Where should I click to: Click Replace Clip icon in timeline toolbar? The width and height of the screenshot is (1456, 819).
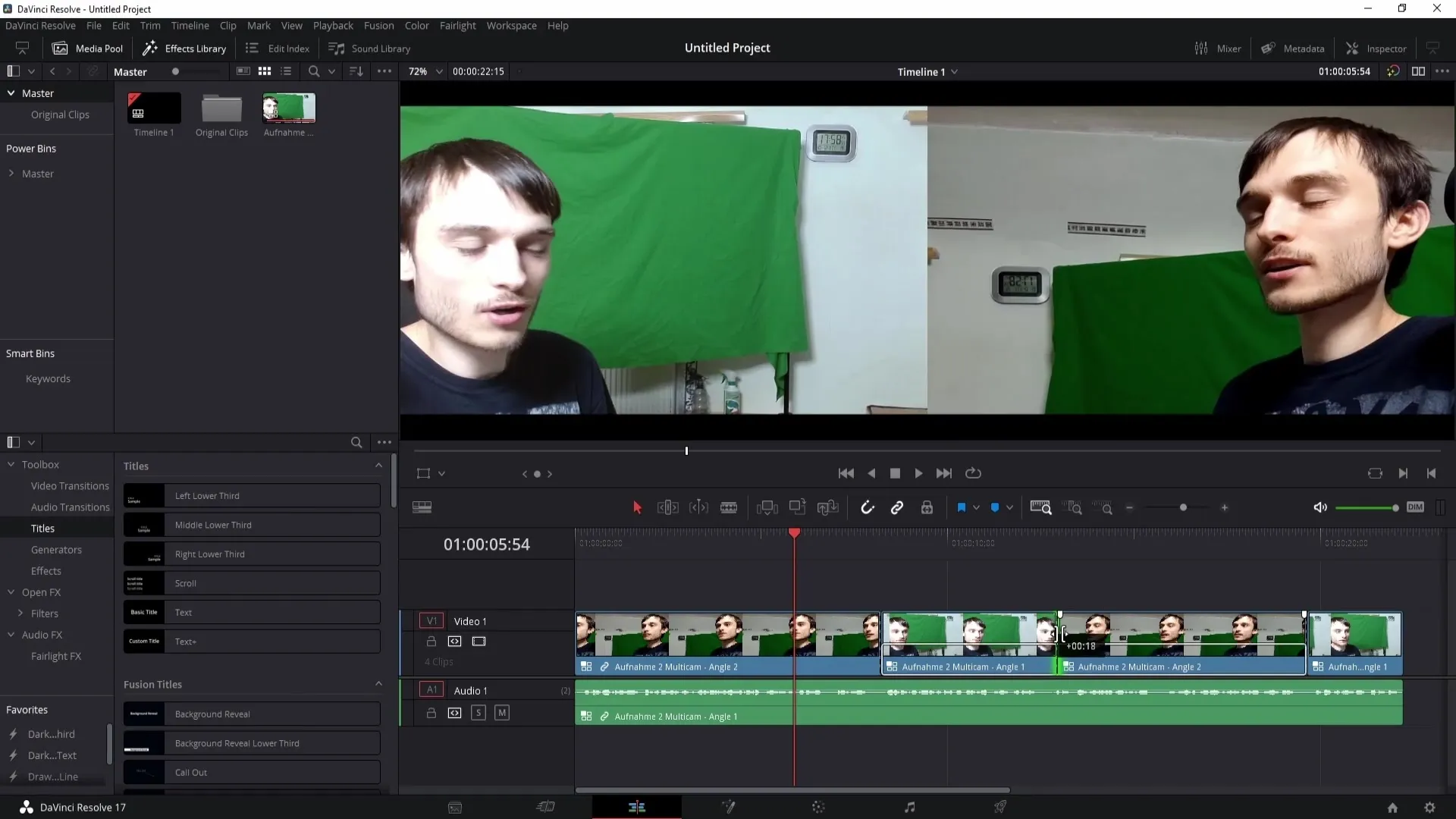[827, 507]
